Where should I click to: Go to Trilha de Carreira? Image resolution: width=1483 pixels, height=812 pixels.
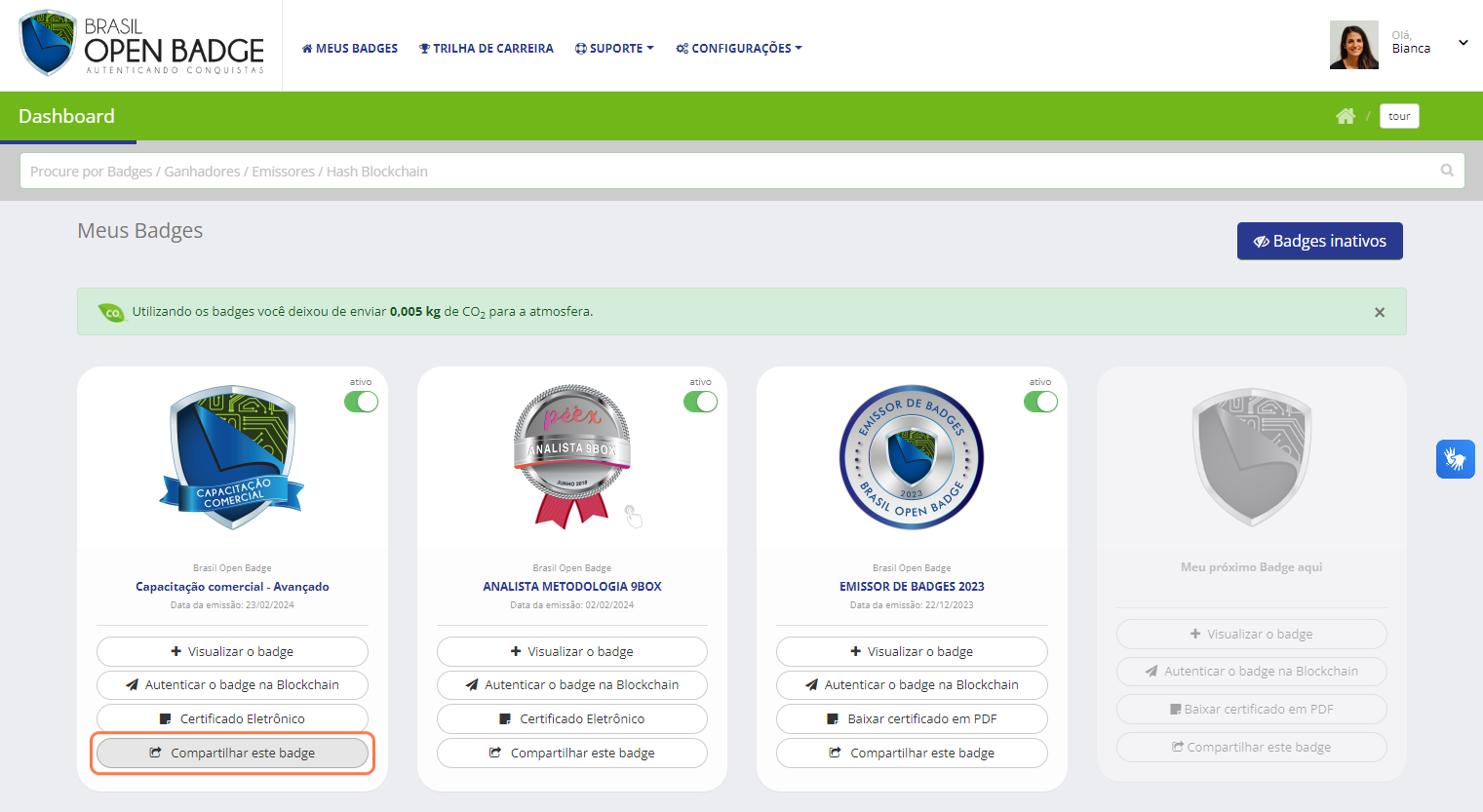(x=487, y=48)
